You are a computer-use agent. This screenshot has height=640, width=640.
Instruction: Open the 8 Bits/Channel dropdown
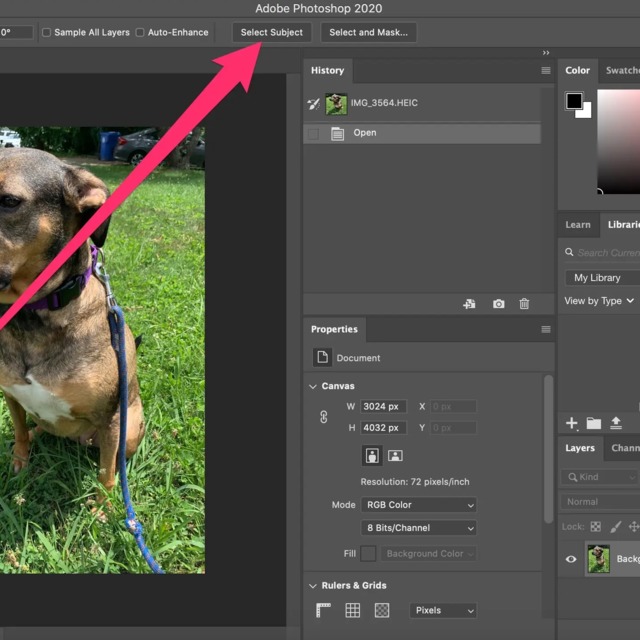(x=418, y=528)
